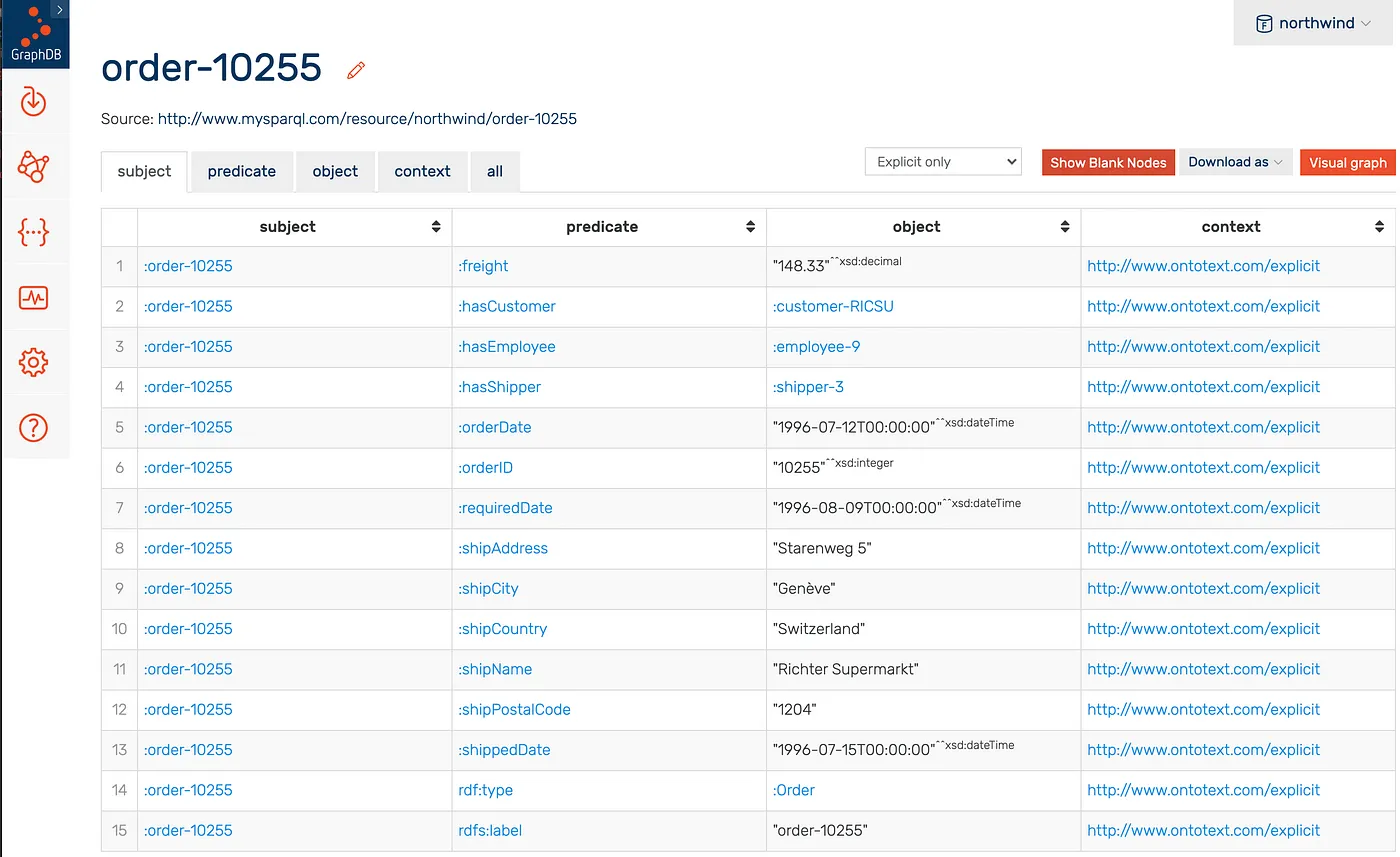This screenshot has width=1400, height=857.
Task: Open the explicit context link in the freight row
Action: tap(1204, 266)
